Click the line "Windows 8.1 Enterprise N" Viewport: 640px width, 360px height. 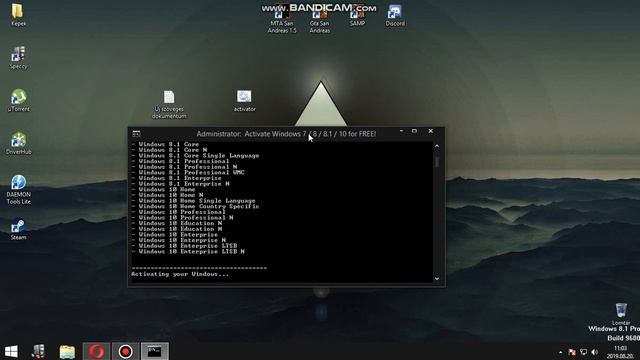pos(184,184)
